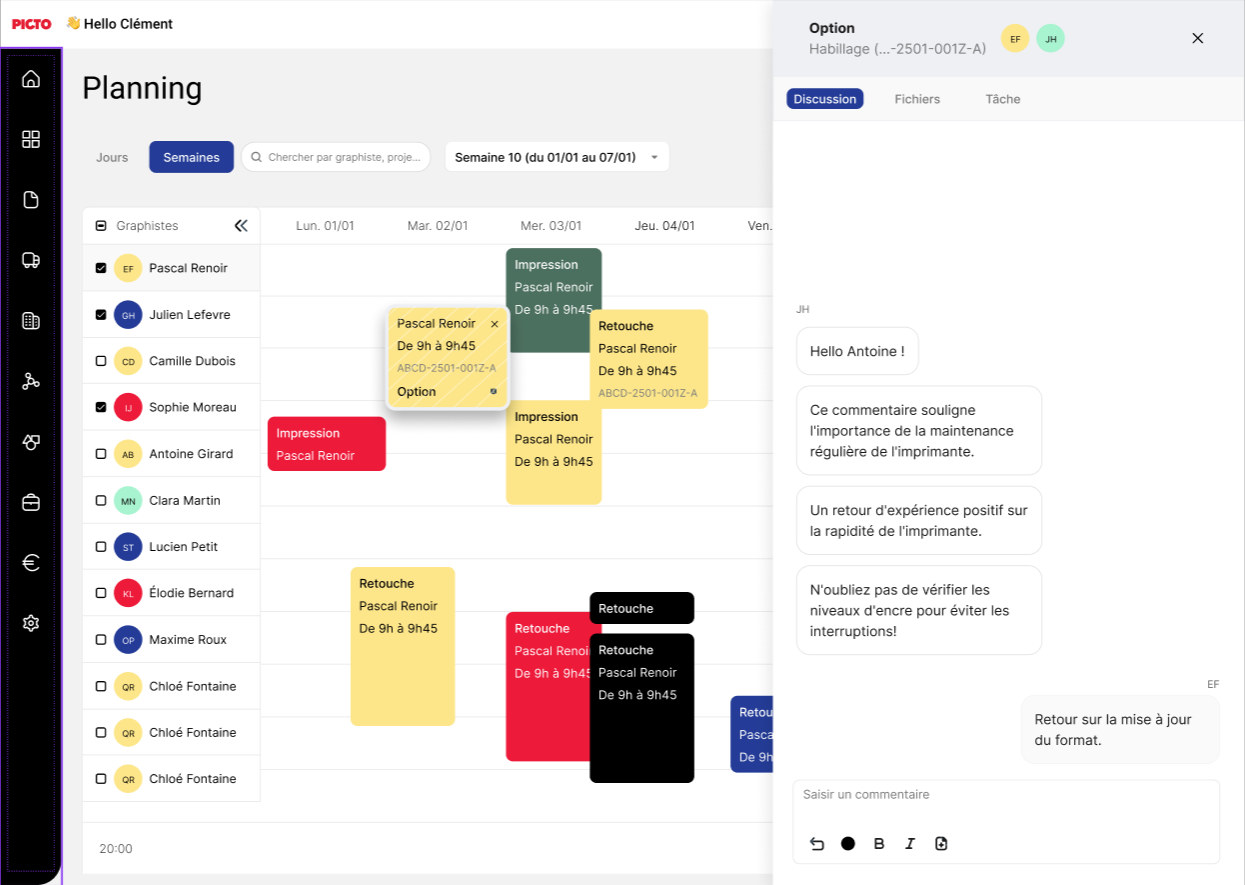Toggle italic formatting in comment editor

coord(910,844)
